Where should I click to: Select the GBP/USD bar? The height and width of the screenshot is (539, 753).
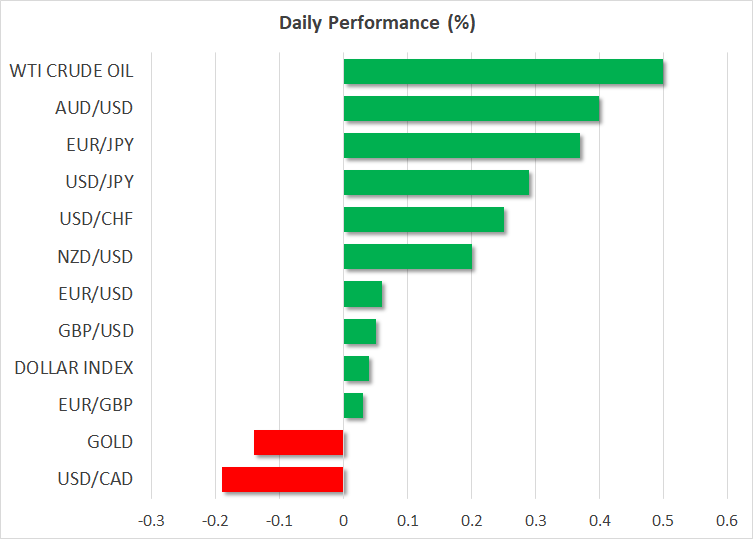pos(359,331)
